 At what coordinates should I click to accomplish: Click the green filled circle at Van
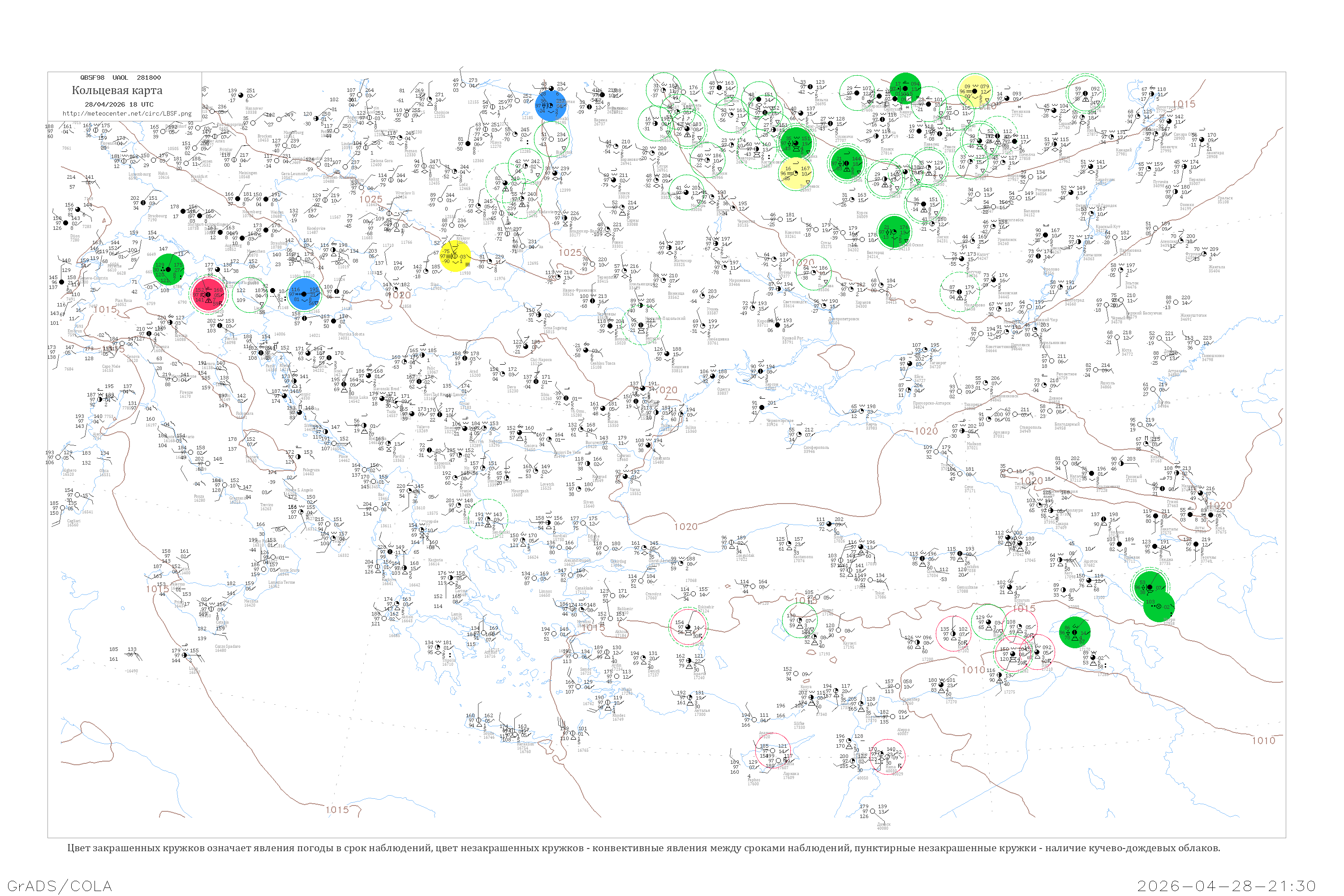pos(1075,633)
